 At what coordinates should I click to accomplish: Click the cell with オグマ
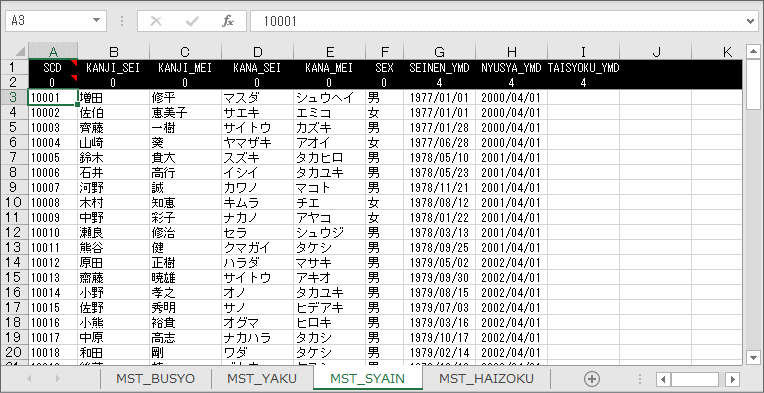(x=257, y=322)
